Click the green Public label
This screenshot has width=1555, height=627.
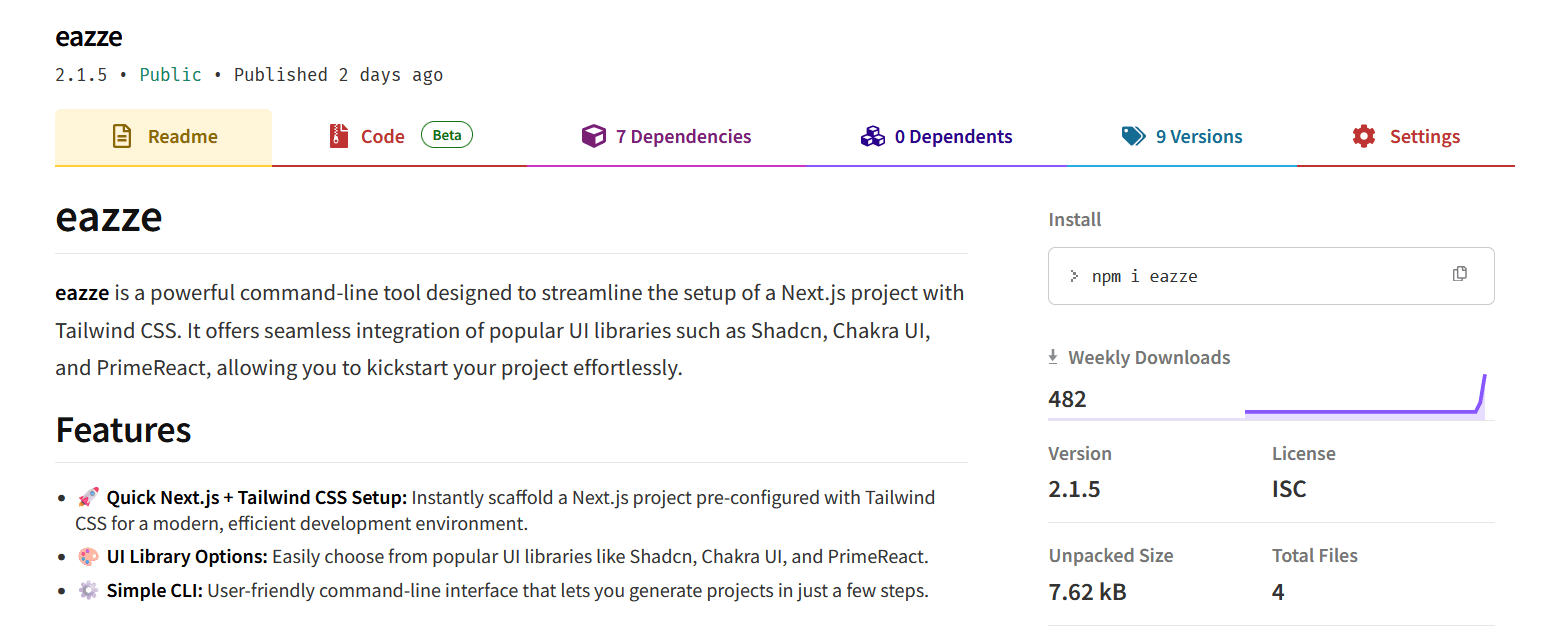170,75
